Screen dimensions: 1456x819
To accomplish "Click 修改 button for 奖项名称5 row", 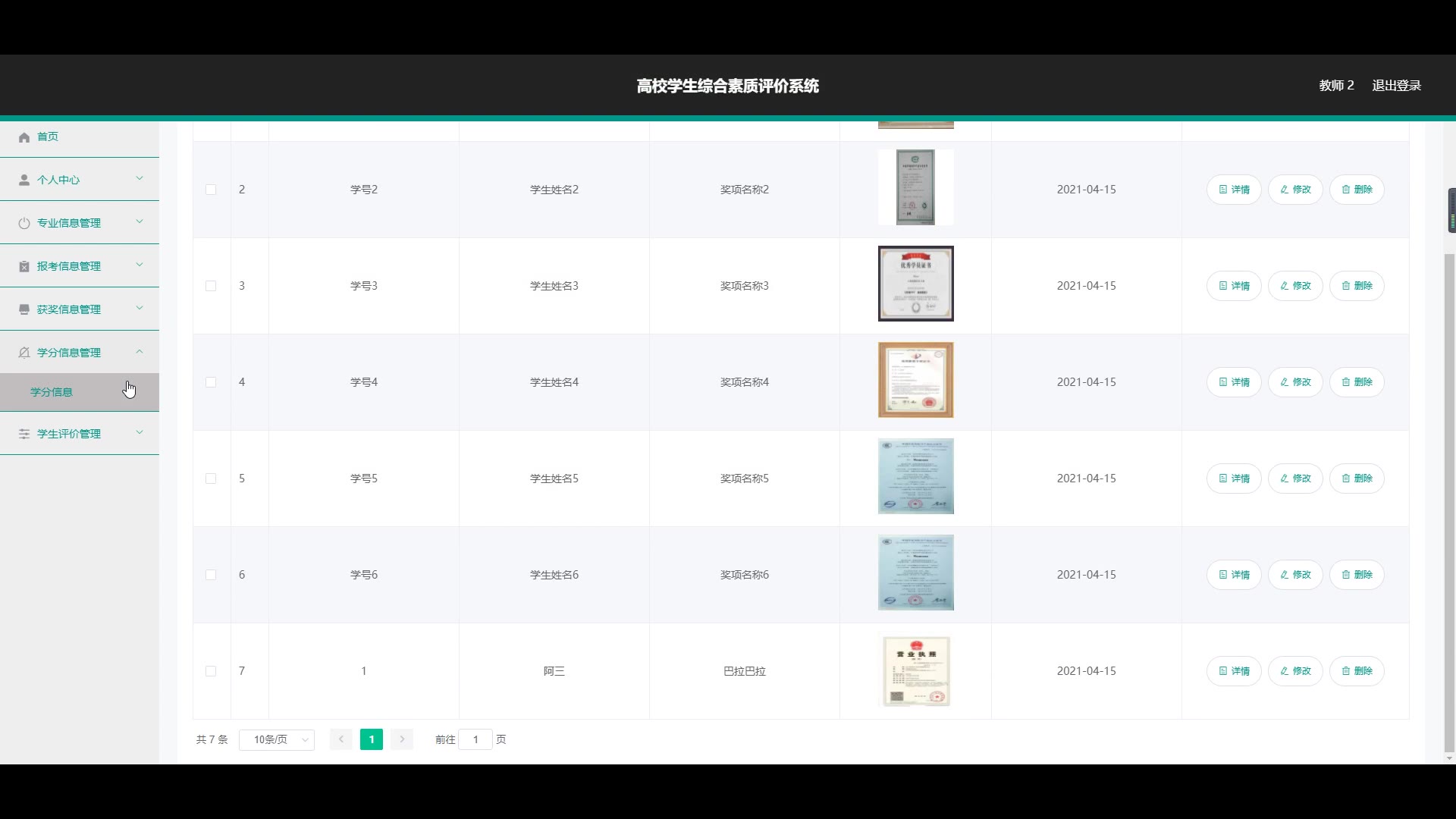I will [x=1295, y=479].
